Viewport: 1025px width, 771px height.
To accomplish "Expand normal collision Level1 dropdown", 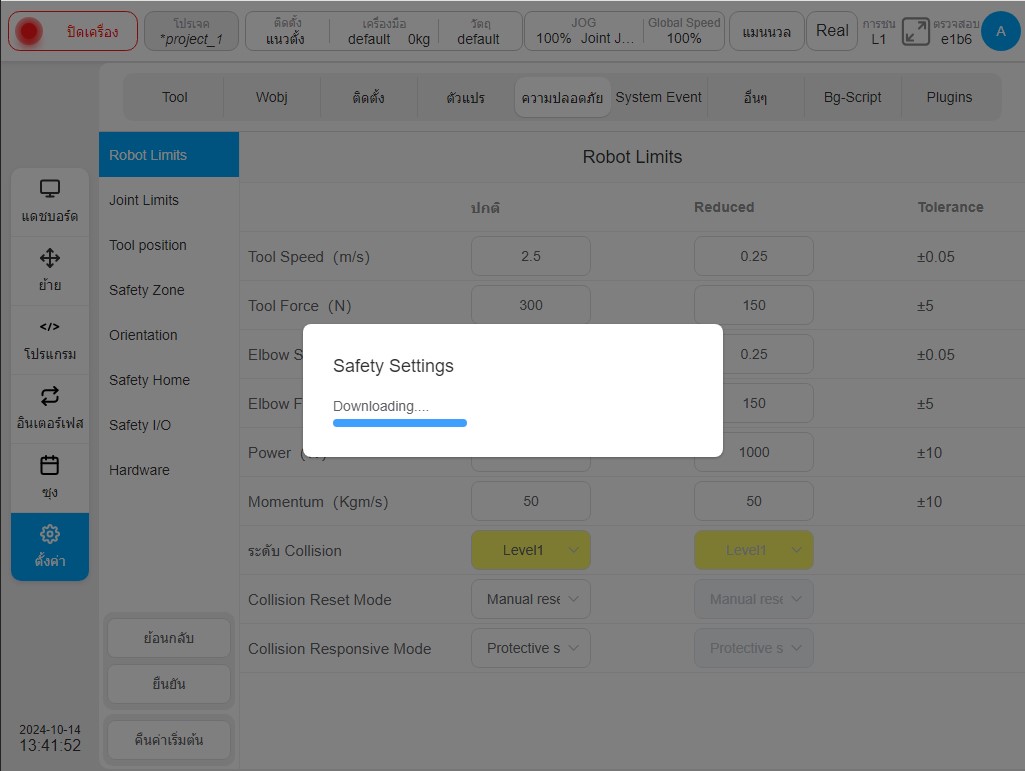I will tap(531, 550).
